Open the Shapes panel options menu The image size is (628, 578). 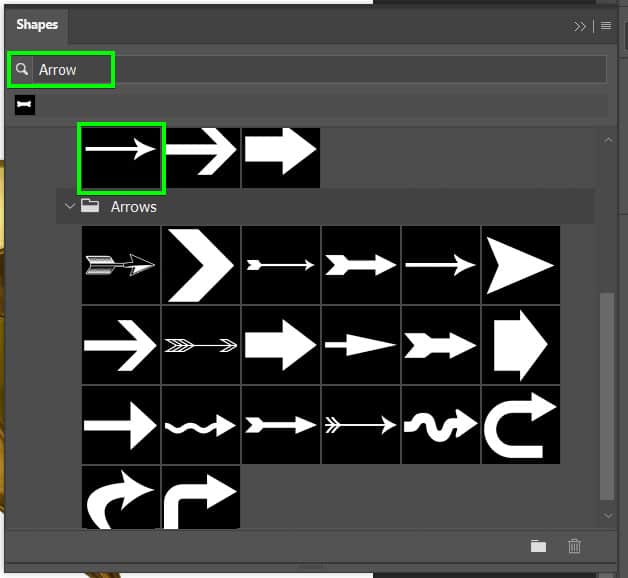pos(606,26)
